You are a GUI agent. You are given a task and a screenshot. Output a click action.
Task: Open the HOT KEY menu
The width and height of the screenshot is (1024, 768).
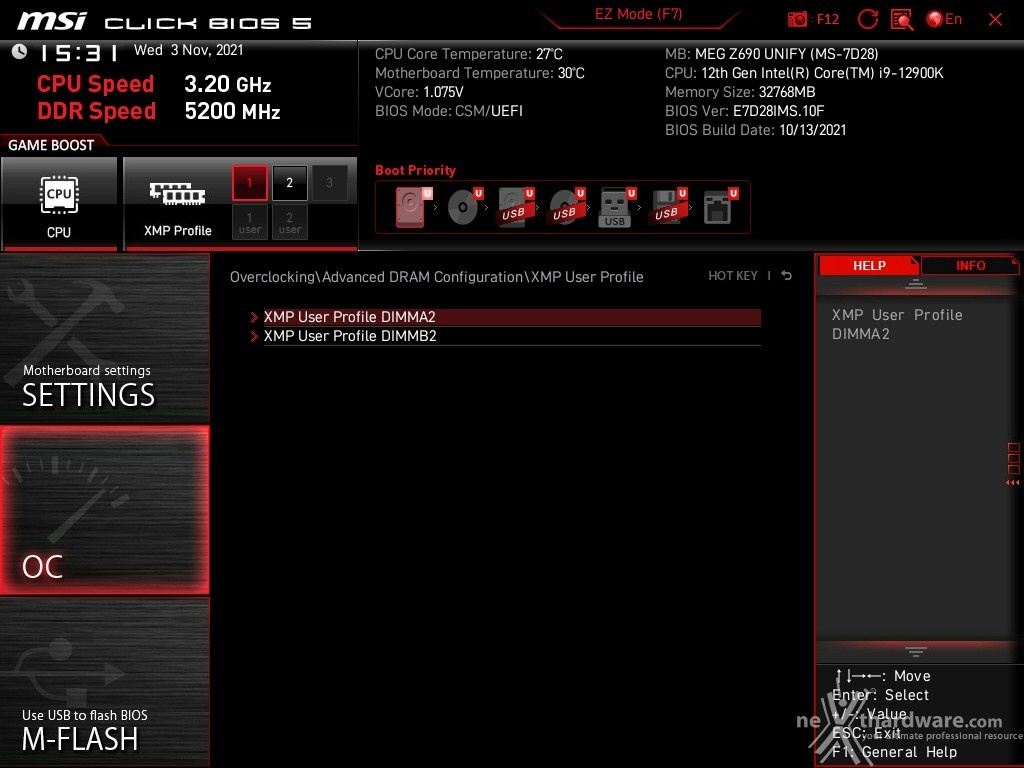click(x=733, y=276)
